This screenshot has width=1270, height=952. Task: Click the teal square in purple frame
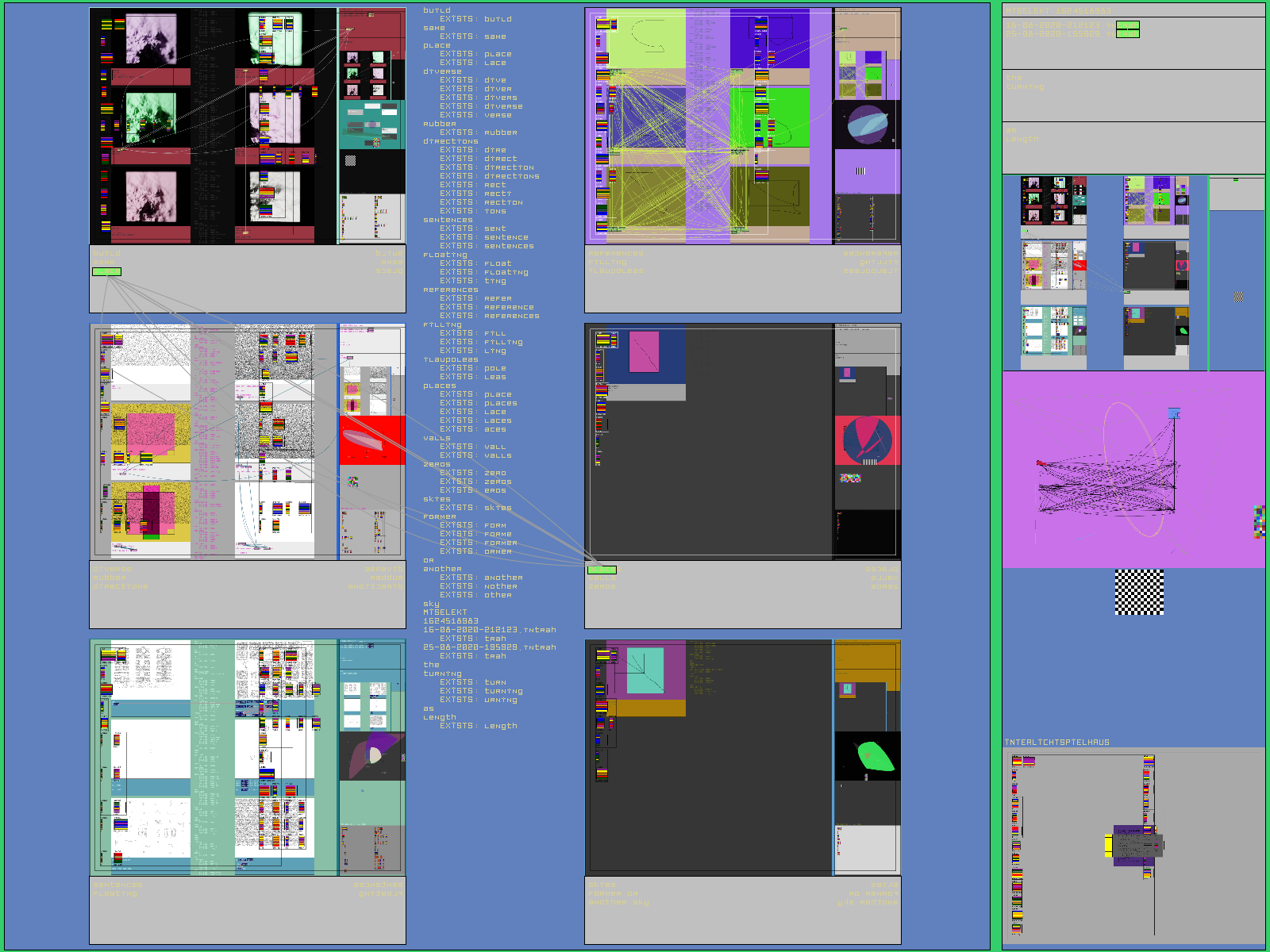click(645, 670)
